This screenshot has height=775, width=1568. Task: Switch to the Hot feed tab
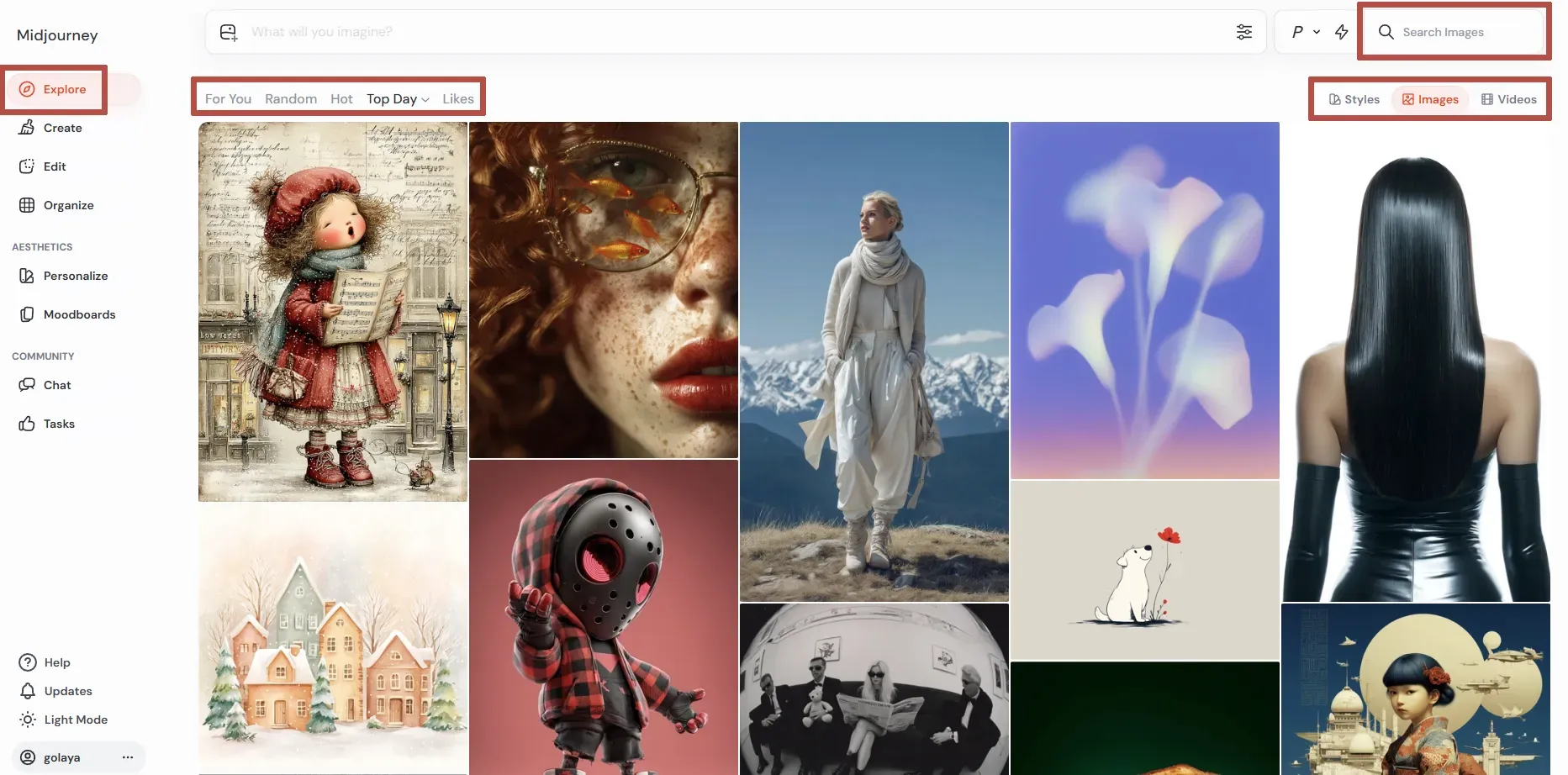point(341,99)
